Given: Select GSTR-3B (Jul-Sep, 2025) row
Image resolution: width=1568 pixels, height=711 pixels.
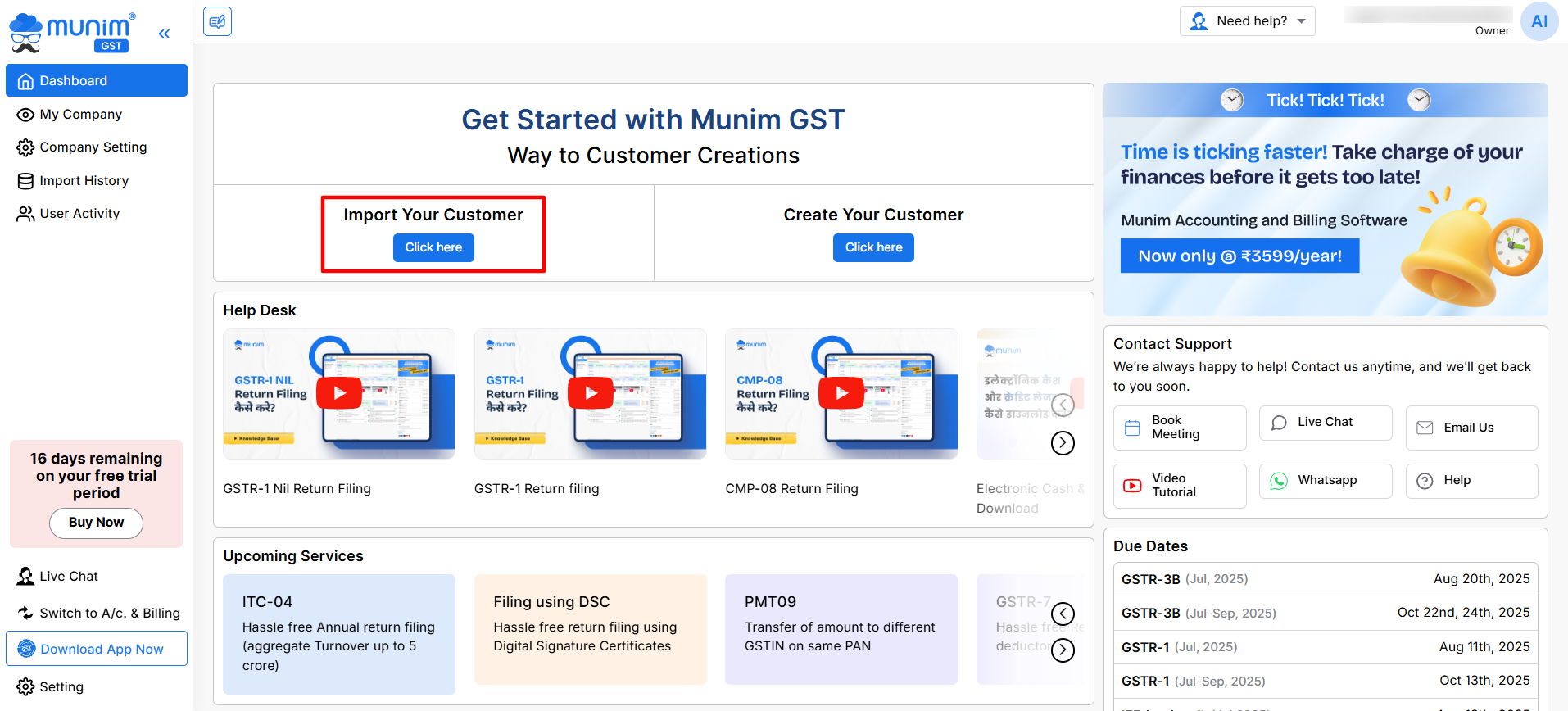Looking at the screenshot, I should (x=1326, y=613).
